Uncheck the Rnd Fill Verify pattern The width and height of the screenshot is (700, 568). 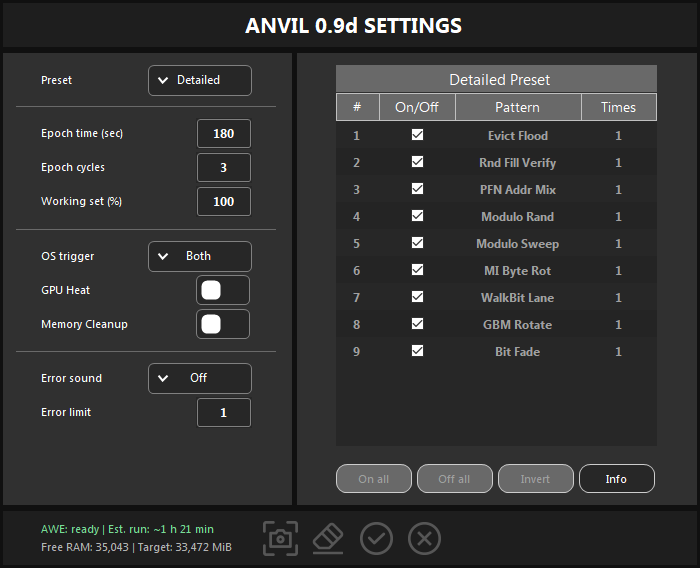coord(417,162)
